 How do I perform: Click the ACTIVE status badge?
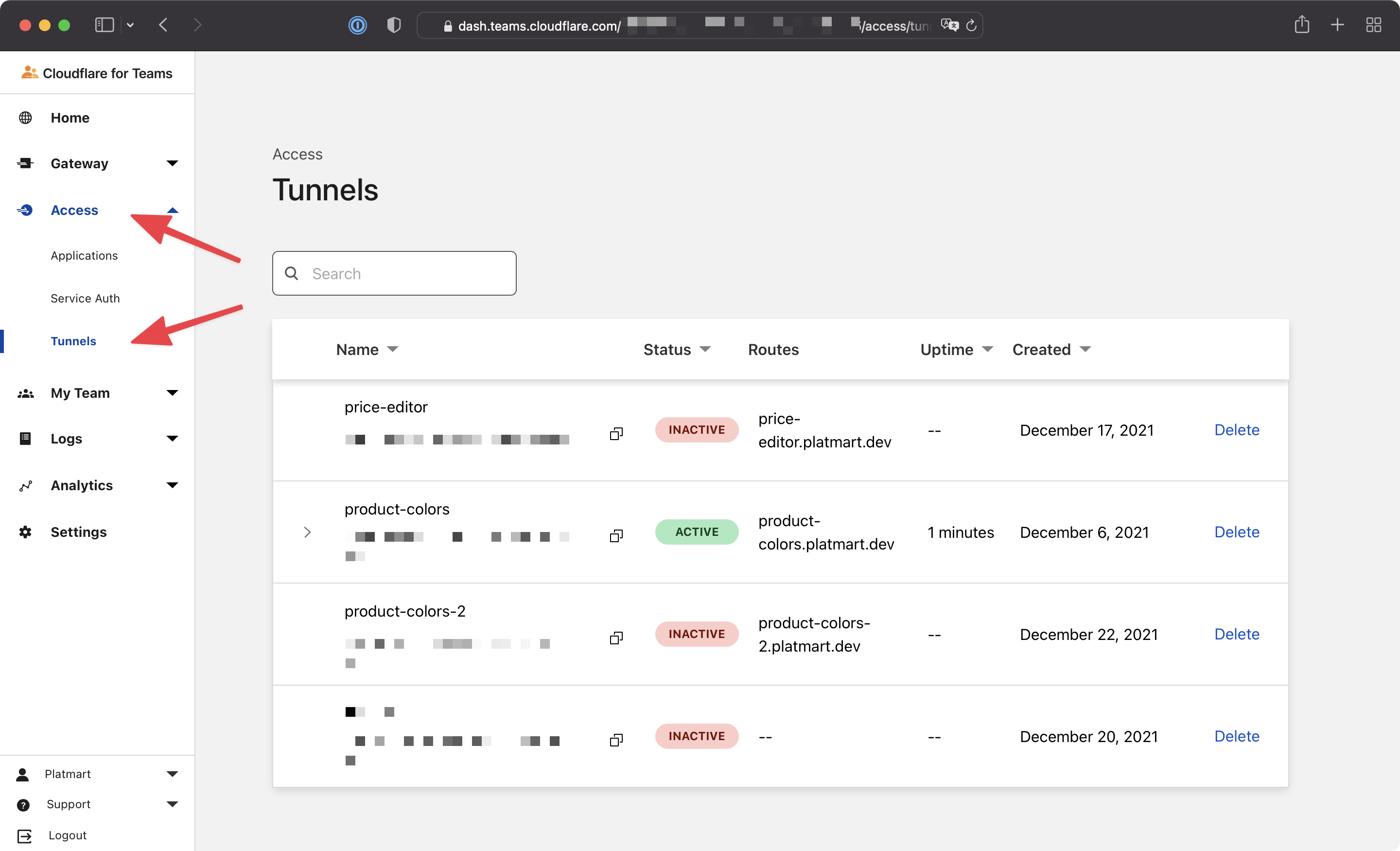click(x=697, y=532)
